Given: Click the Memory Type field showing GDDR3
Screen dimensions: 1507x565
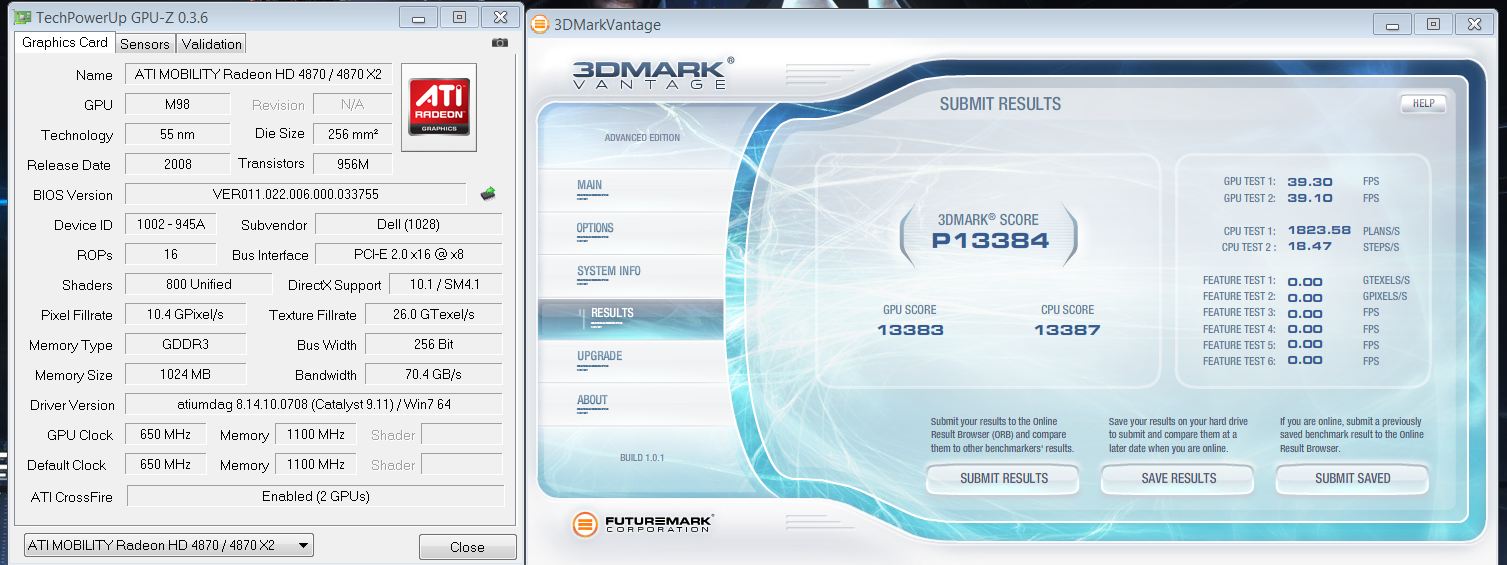Looking at the screenshot, I should [x=185, y=344].
